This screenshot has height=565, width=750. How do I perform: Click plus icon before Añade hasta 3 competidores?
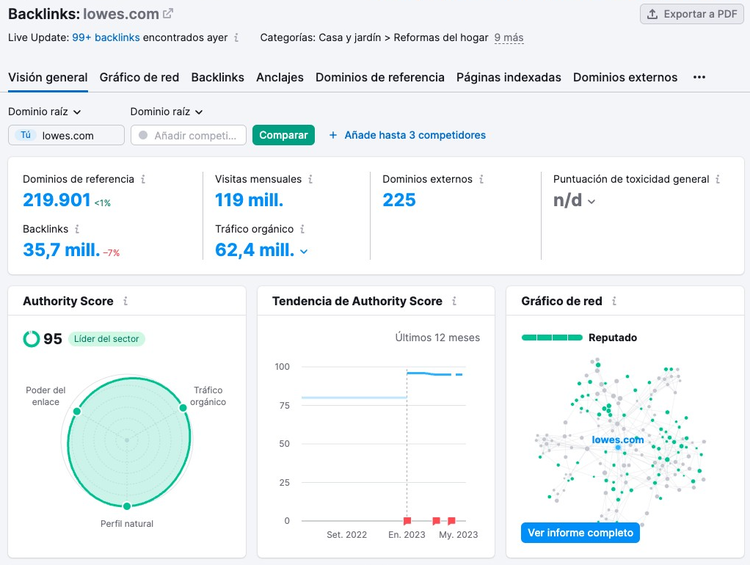pyautogui.click(x=333, y=135)
